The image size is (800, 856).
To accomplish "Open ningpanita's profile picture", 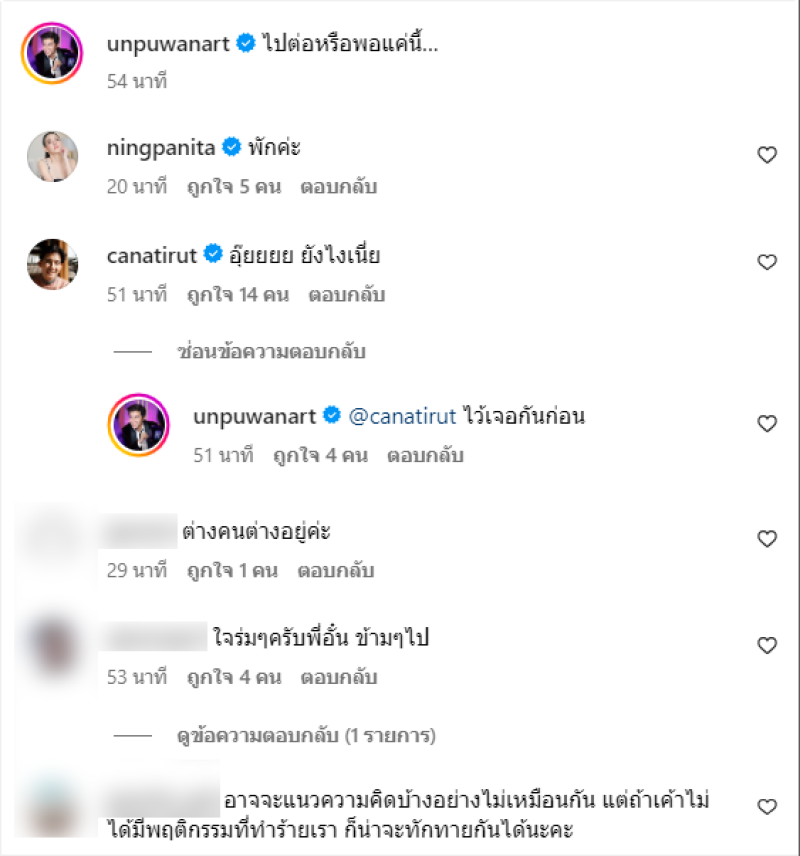I will [52, 156].
